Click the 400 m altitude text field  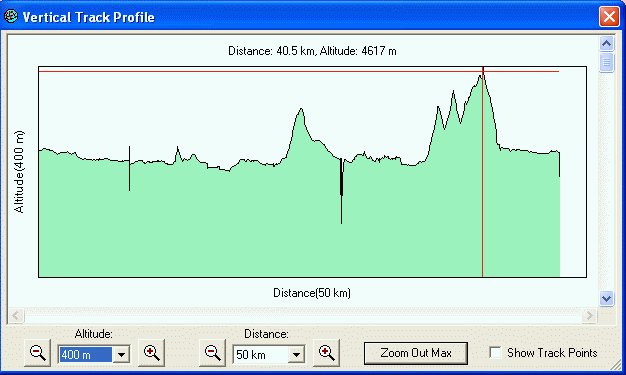point(85,355)
